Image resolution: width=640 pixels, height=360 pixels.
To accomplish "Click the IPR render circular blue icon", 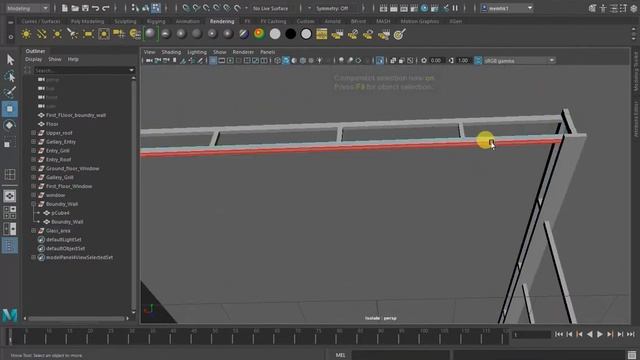I will point(424,8).
